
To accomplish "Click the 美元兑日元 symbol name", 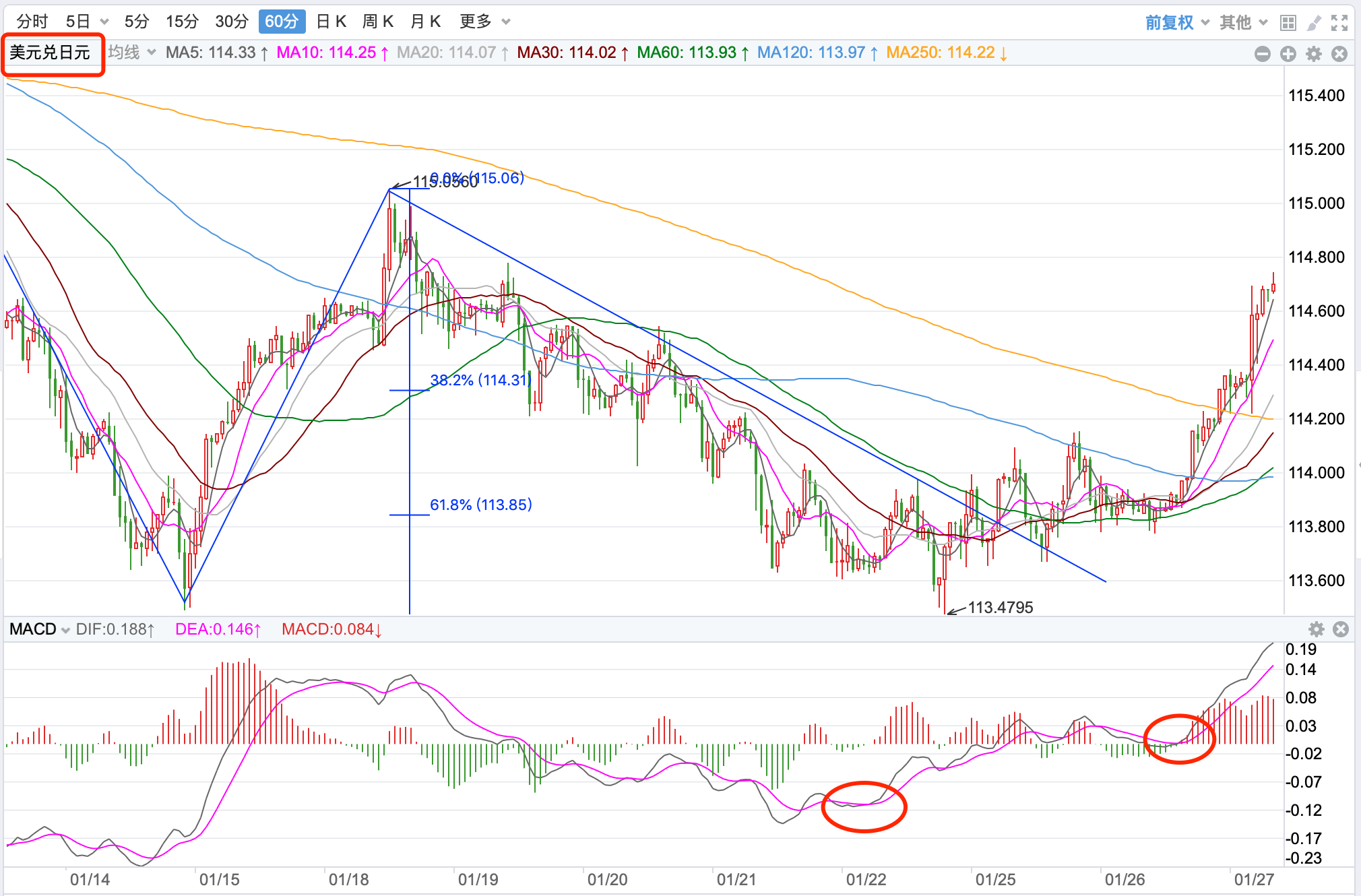I will [x=50, y=53].
